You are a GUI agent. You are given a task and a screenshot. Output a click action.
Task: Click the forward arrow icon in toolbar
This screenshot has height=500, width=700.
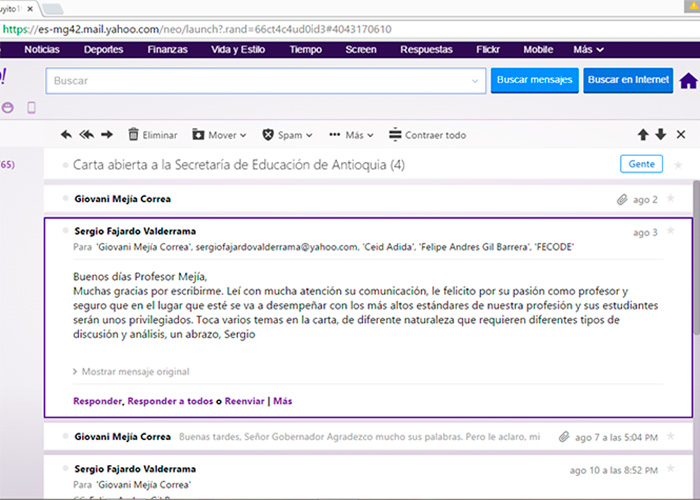click(106, 135)
